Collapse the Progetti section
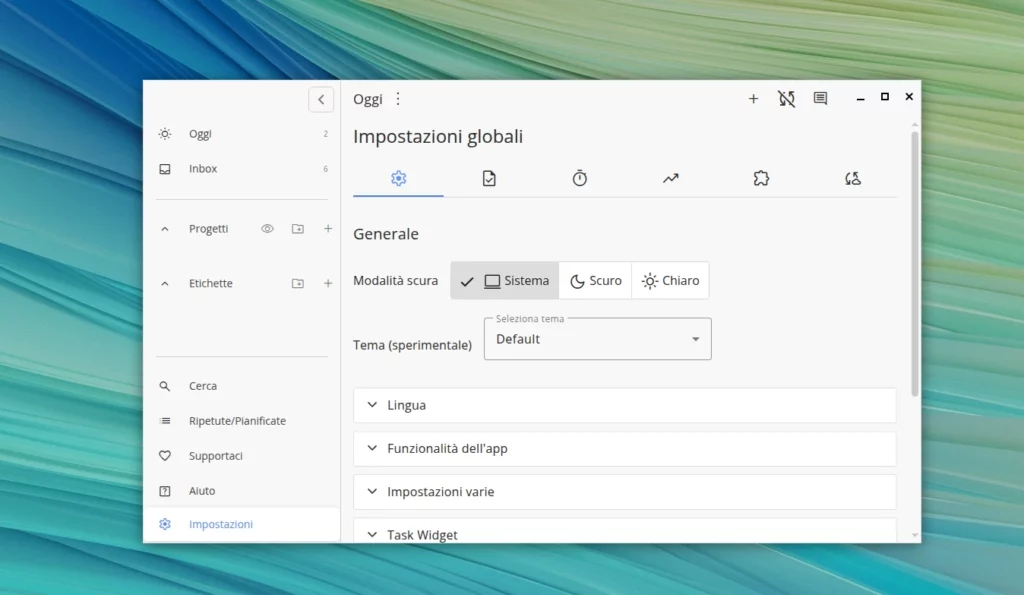The height and width of the screenshot is (595, 1024). coord(164,228)
